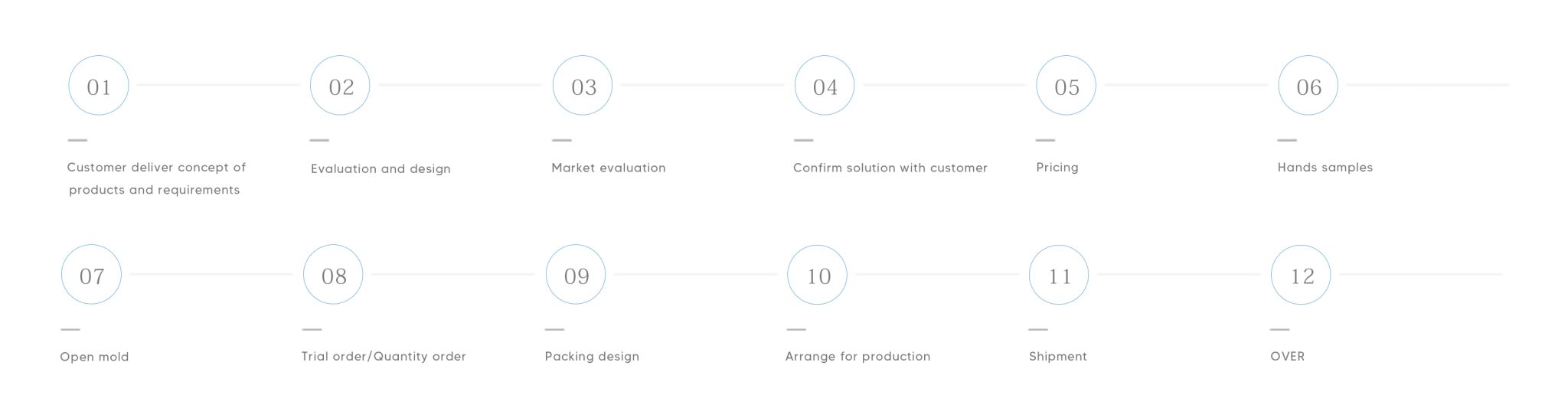
Task: Select the step 08 circle icon
Action: point(333,275)
